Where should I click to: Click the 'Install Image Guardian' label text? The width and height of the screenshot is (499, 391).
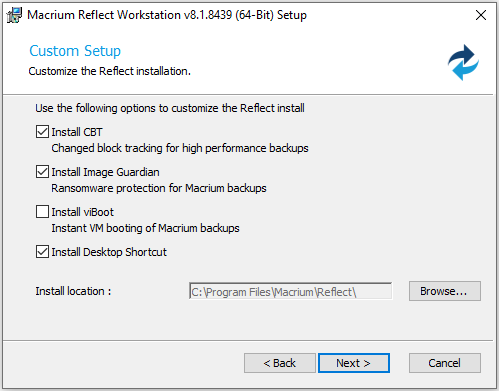(x=105, y=172)
